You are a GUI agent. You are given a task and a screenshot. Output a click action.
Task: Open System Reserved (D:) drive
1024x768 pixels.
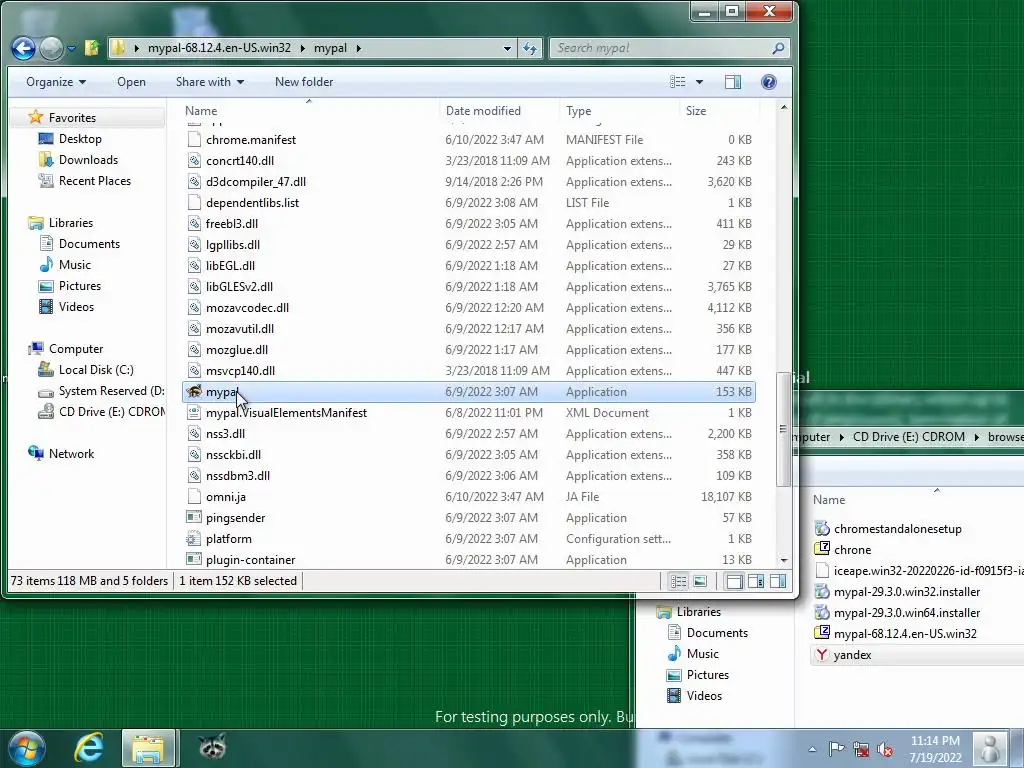tap(101, 391)
